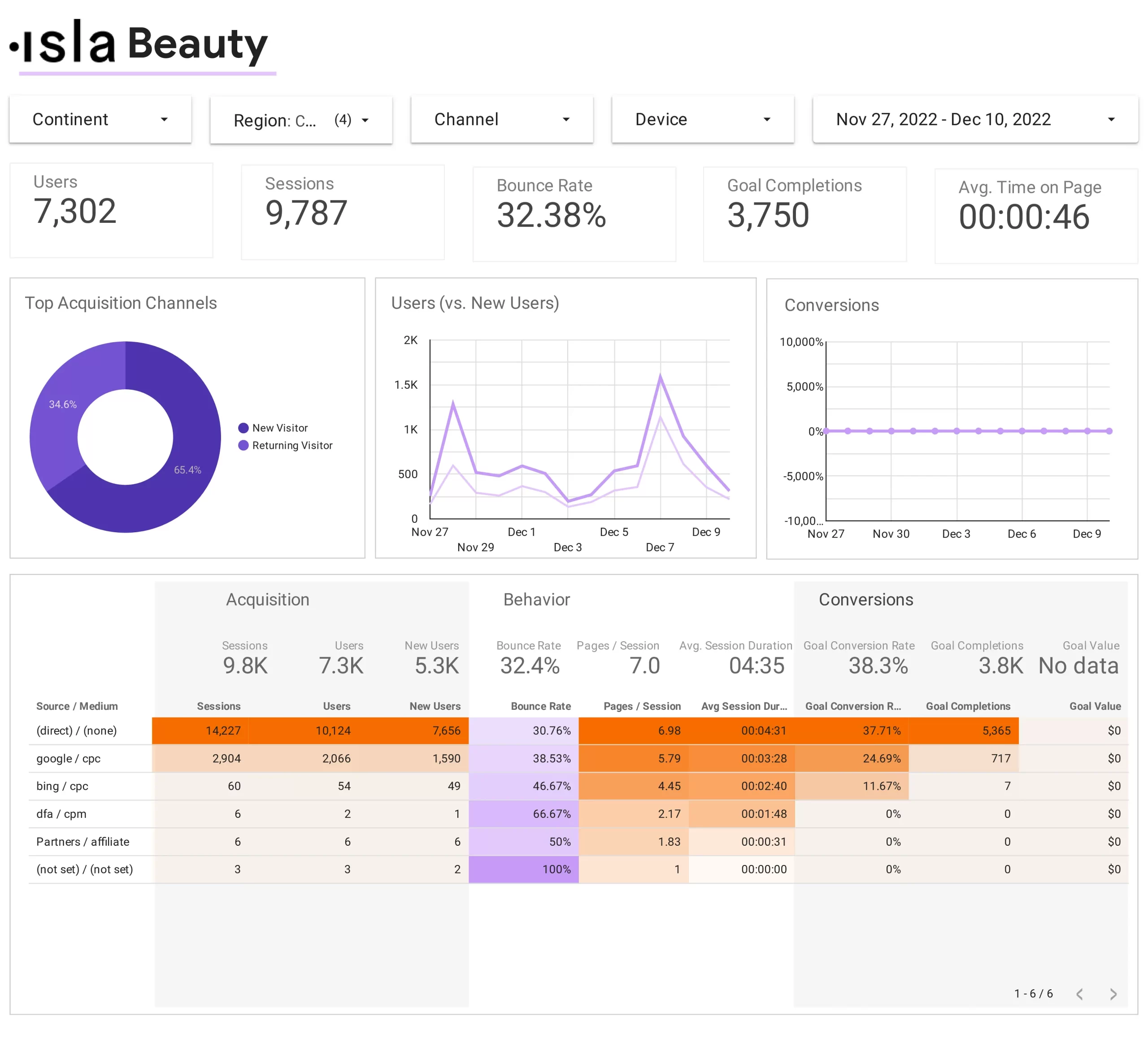Screen dimensions: 1148x1052
Task: Select the (not set) / (not set) row
Action: pos(578,869)
